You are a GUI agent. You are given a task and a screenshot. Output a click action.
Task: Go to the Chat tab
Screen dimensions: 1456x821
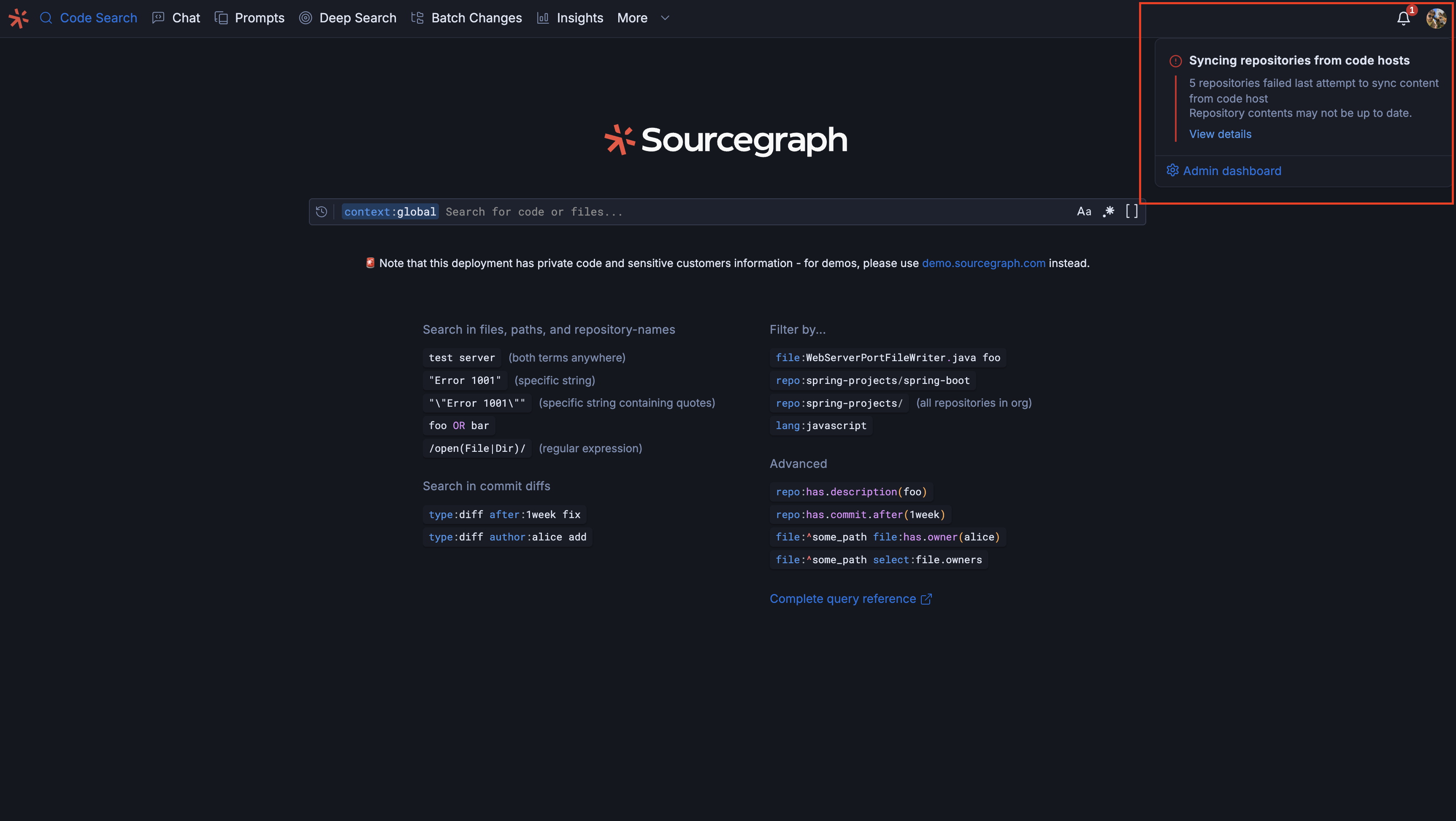click(185, 18)
